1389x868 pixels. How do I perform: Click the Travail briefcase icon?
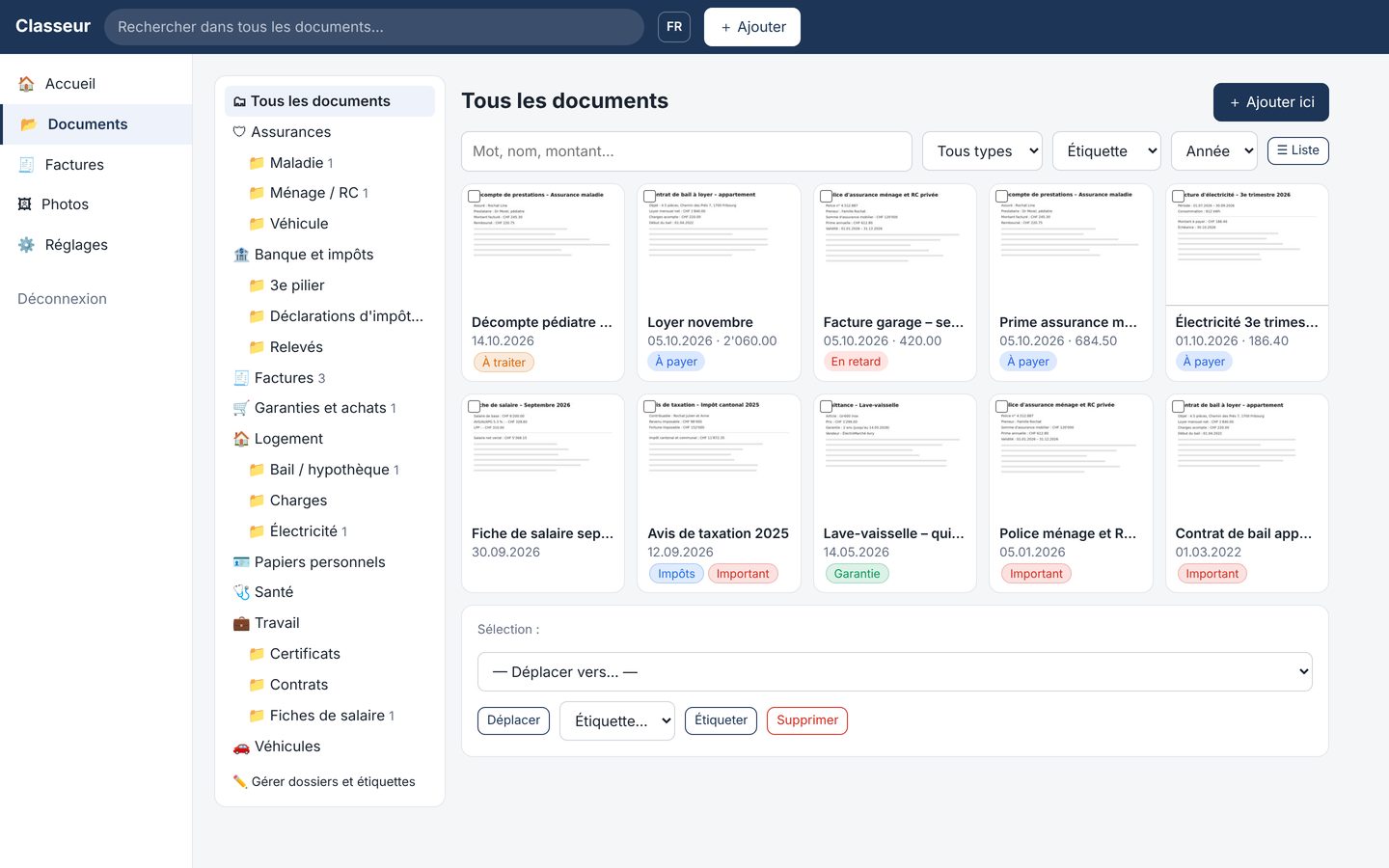[241, 623]
